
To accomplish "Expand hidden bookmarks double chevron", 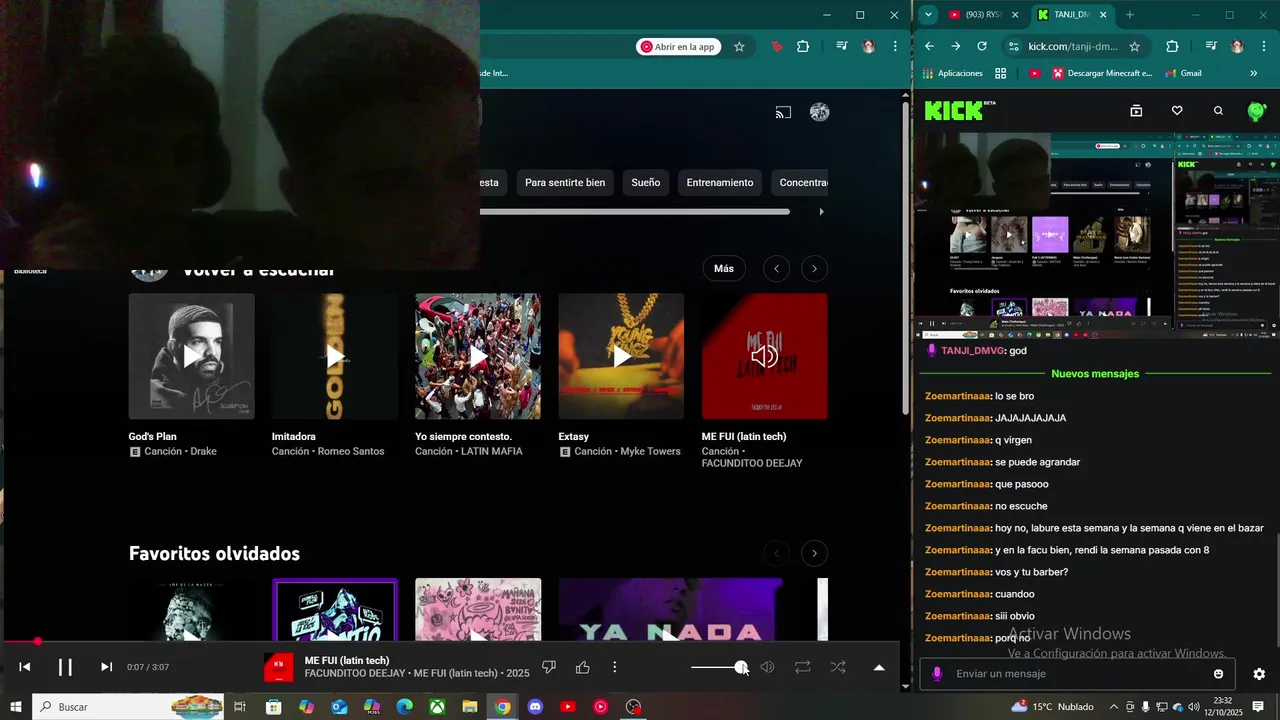I will pyautogui.click(x=1253, y=73).
